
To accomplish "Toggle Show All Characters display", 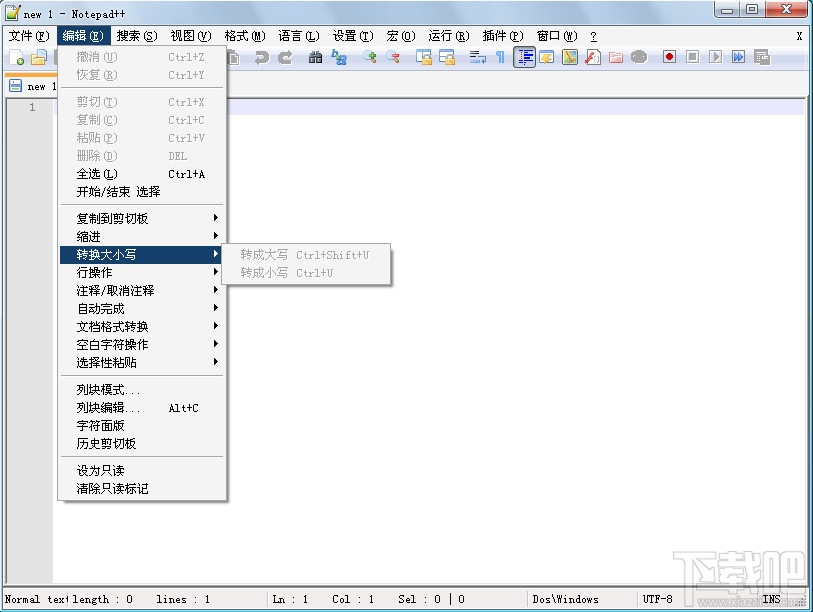I will (500, 58).
